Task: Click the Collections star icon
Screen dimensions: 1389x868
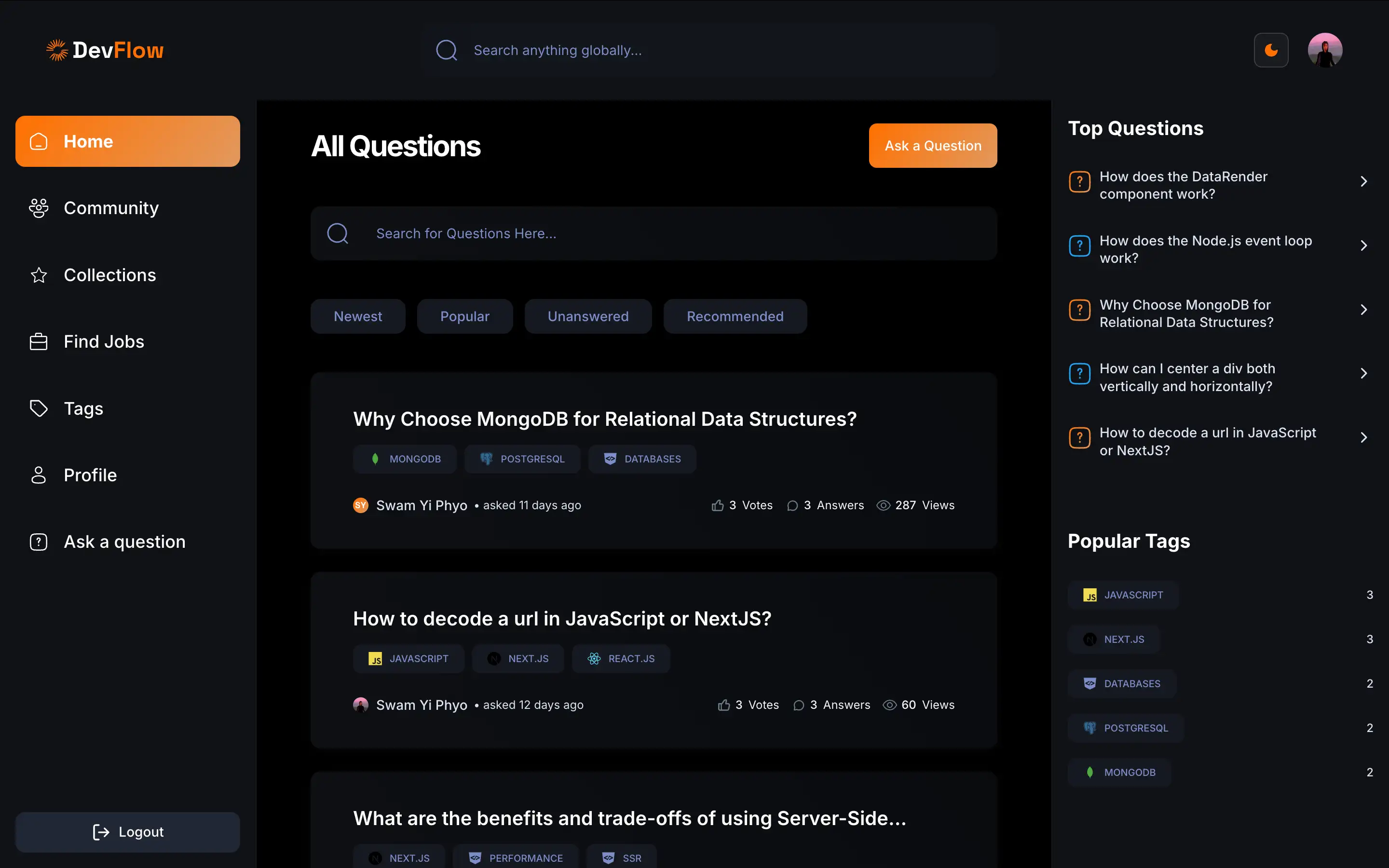Action: click(x=39, y=275)
